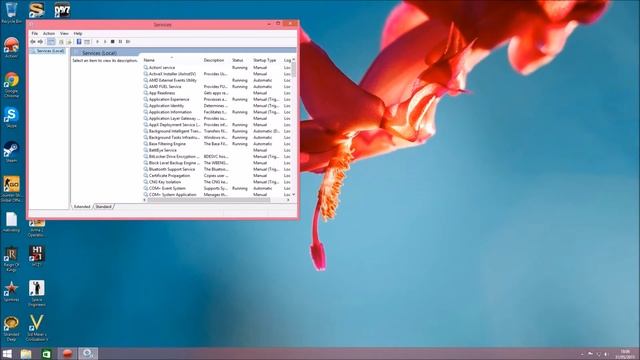This screenshot has height=360, width=640.
Task: Select the BitLocker Drive Encryption service
Action: 217,156
